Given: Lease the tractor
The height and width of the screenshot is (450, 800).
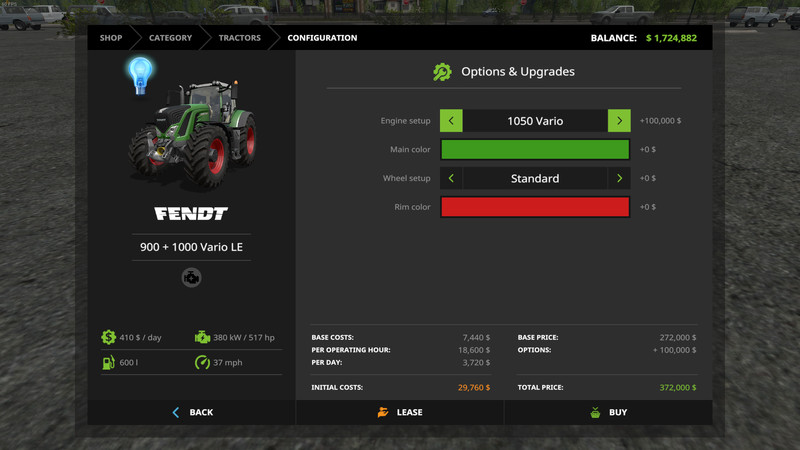Looking at the screenshot, I should 400,412.
